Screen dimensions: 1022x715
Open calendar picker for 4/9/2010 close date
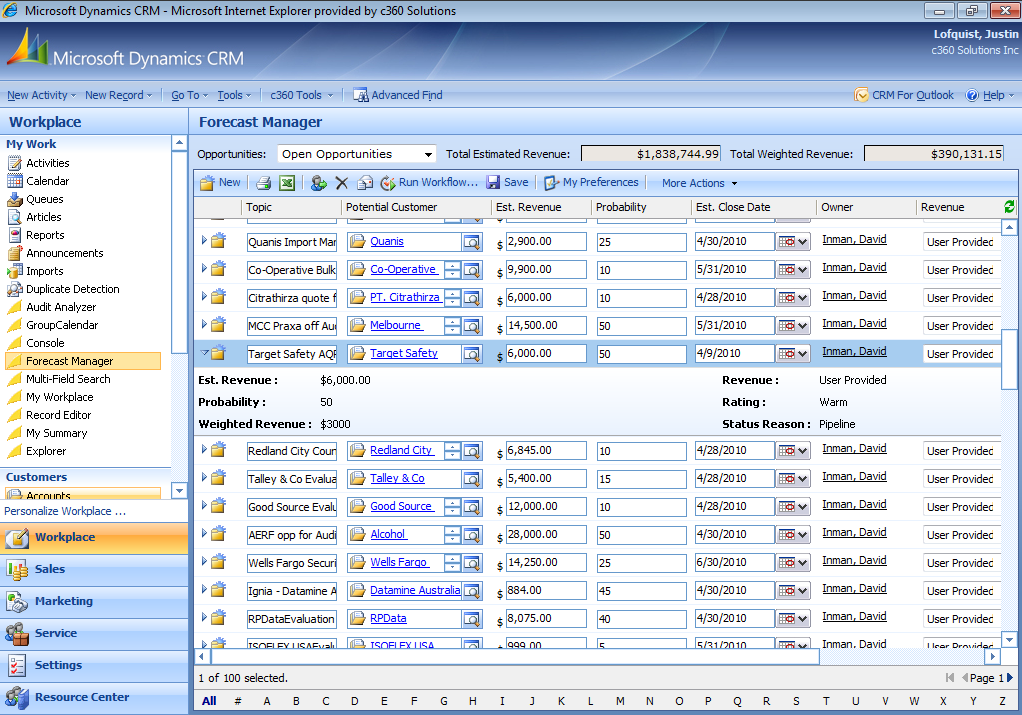tap(793, 354)
